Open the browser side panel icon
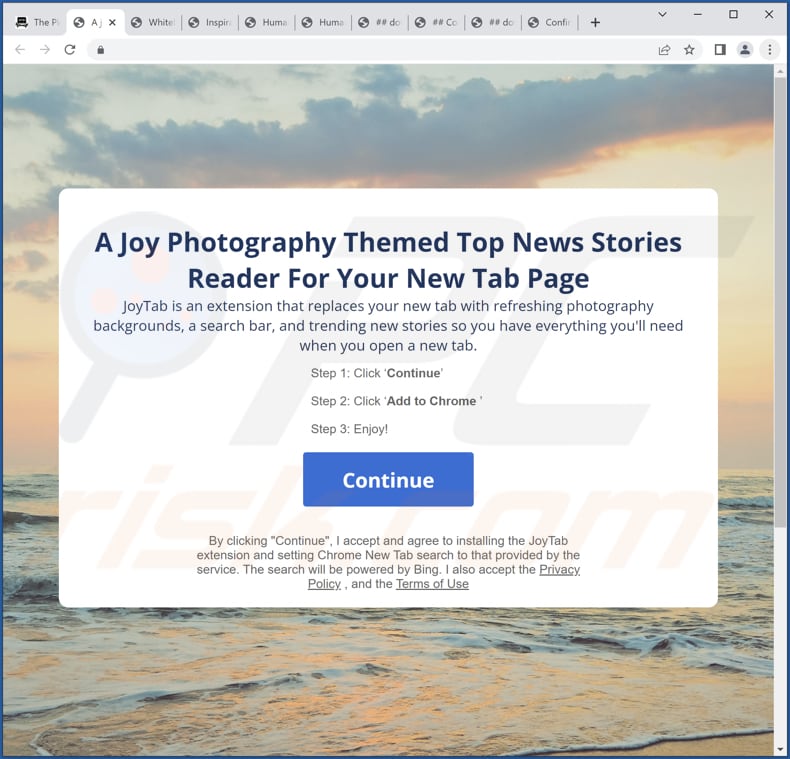The height and width of the screenshot is (759, 790). point(720,49)
